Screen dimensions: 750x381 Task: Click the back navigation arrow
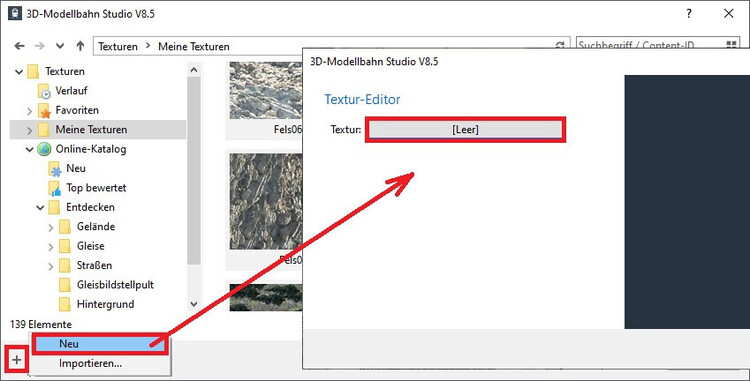(19, 46)
